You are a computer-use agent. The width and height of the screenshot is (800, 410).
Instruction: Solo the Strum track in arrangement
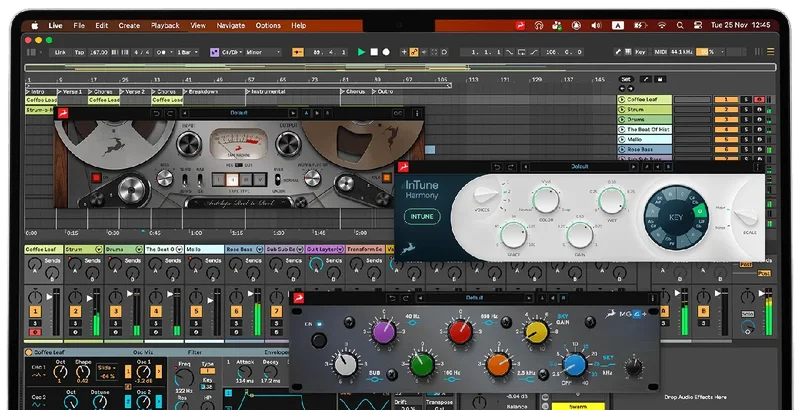[x=746, y=110]
